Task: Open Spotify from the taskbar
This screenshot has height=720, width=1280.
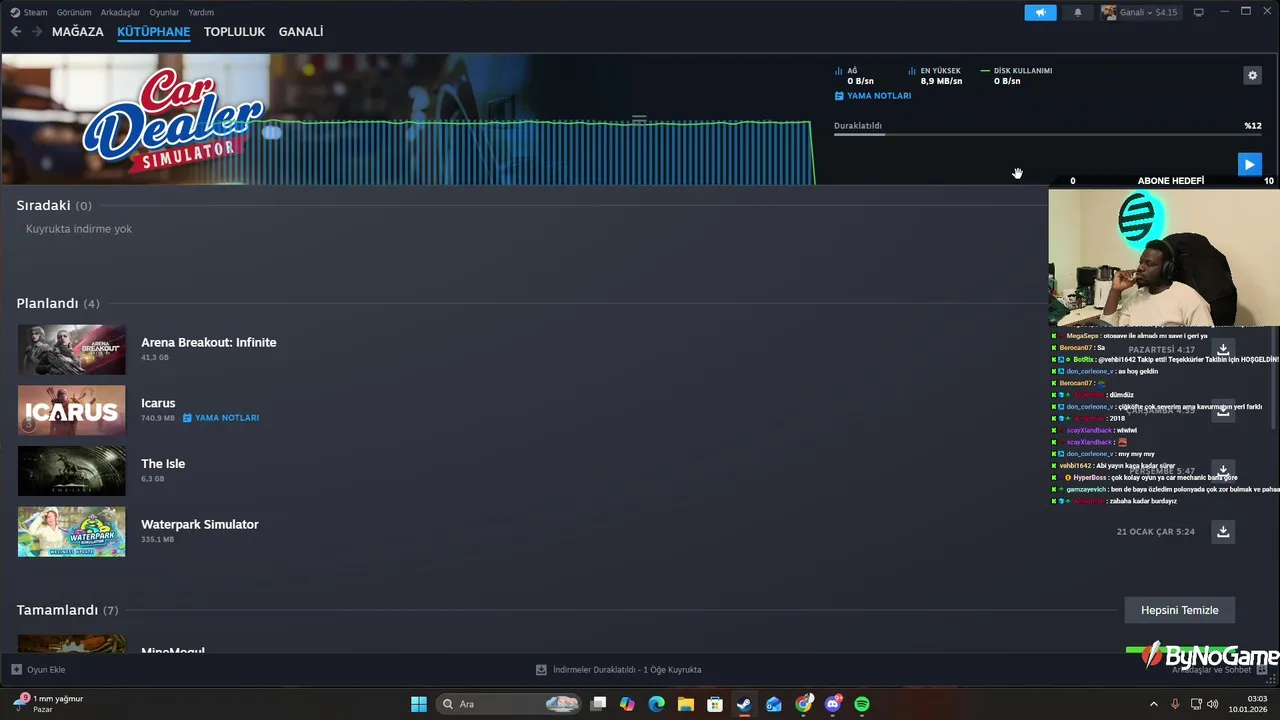Action: coord(862,704)
